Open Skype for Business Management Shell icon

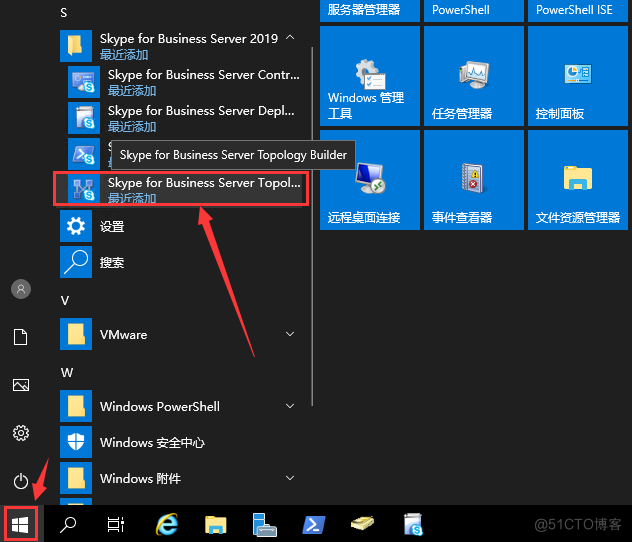[x=84, y=154]
